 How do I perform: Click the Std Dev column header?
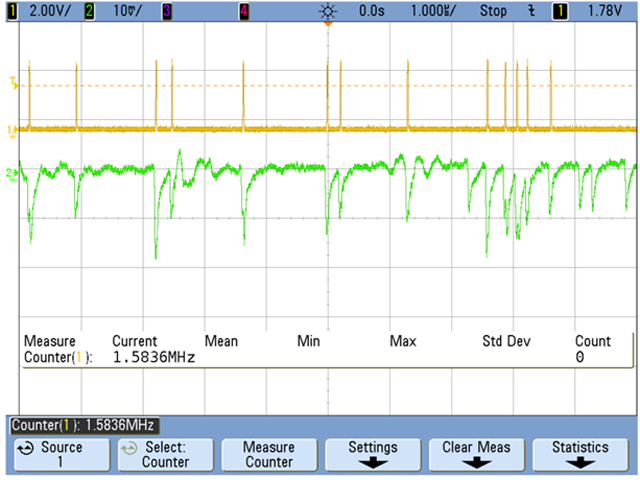(506, 341)
